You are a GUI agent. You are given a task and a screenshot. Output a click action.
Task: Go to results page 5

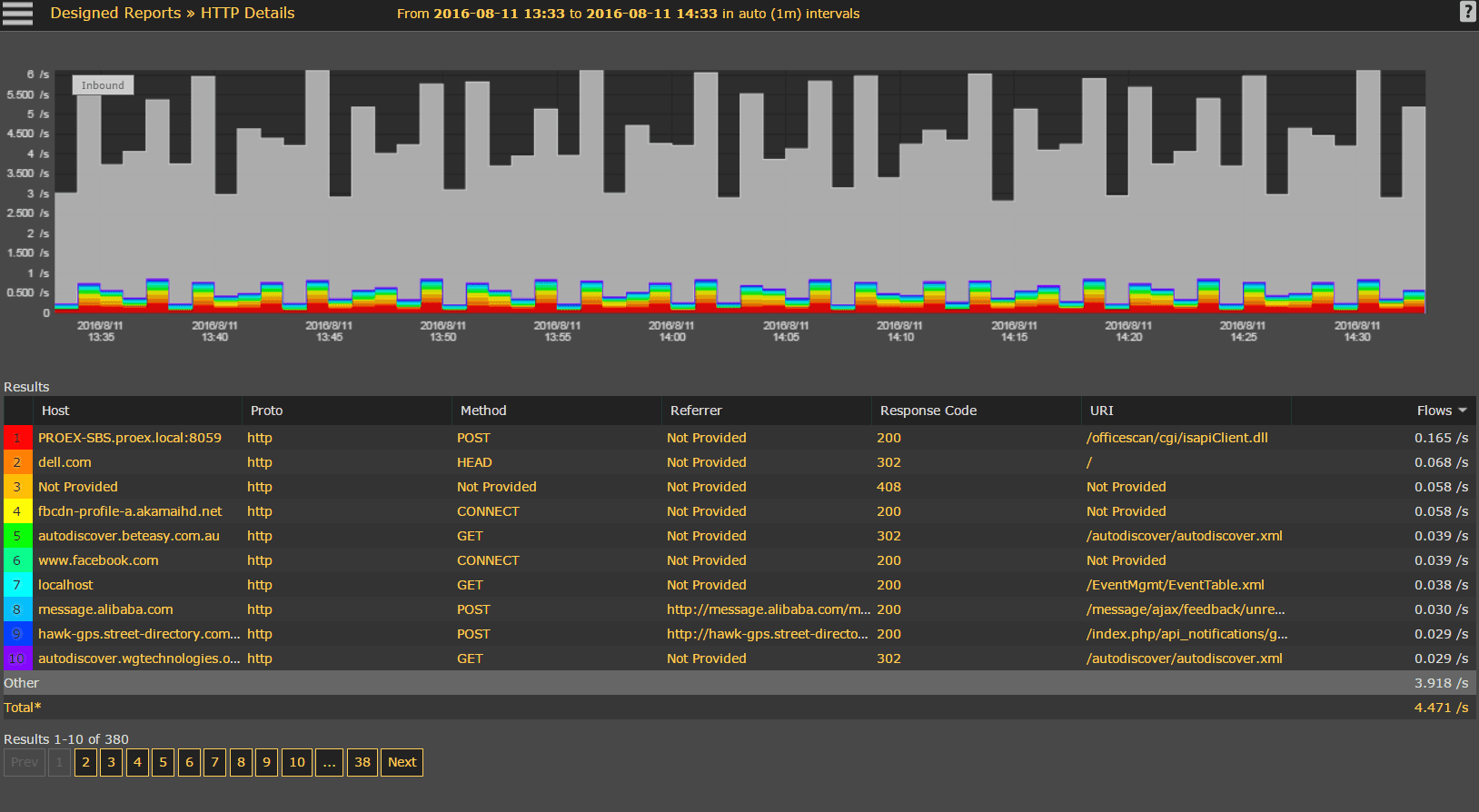[163, 762]
